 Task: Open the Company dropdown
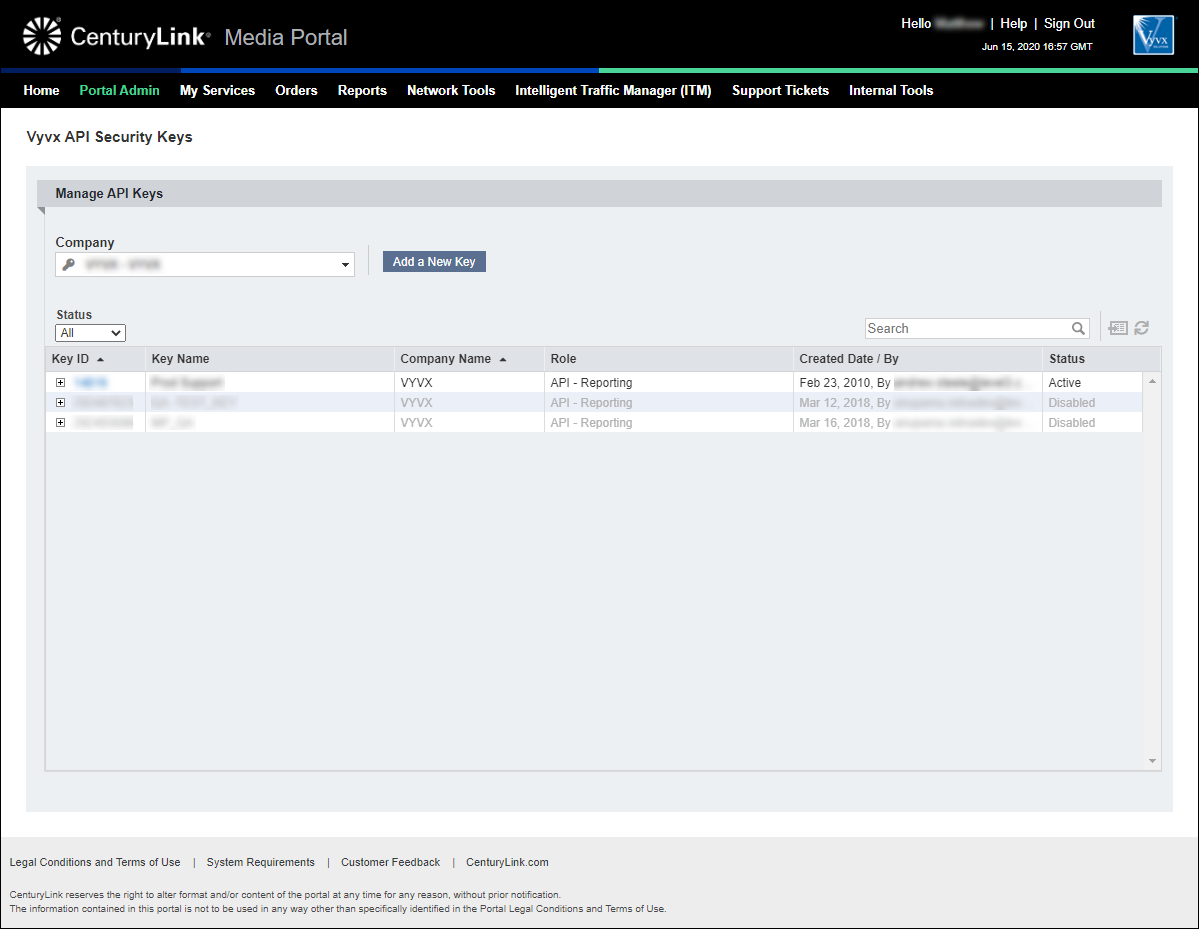[205, 265]
